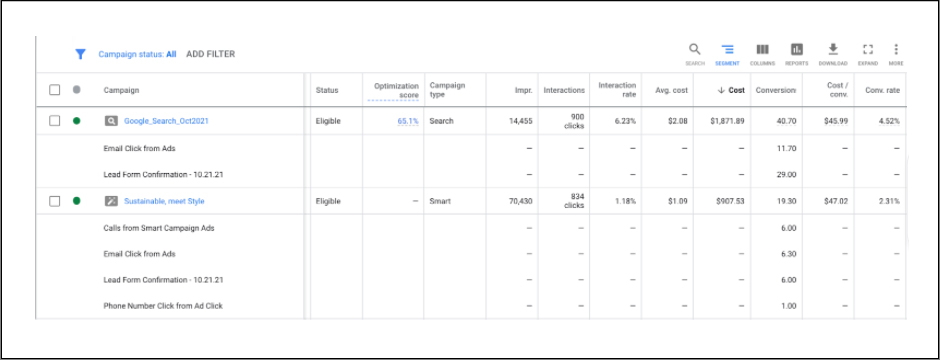Click green status dot of Sustainable, meet Style
The width and height of the screenshot is (940, 360).
tap(76, 201)
